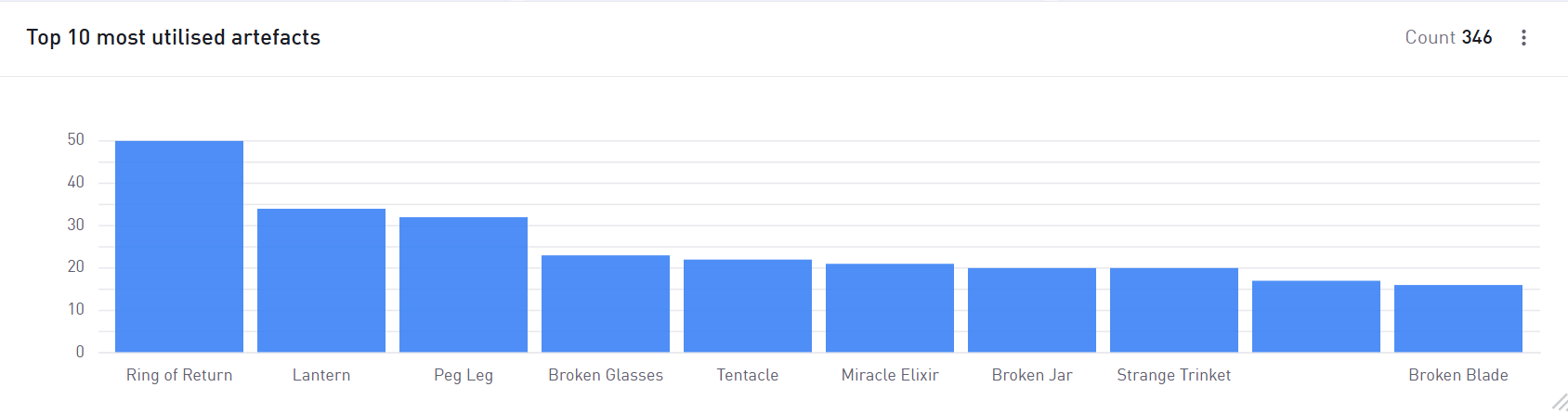Select the Ring of Return bar
The height and width of the screenshot is (413, 1568).
[179, 247]
